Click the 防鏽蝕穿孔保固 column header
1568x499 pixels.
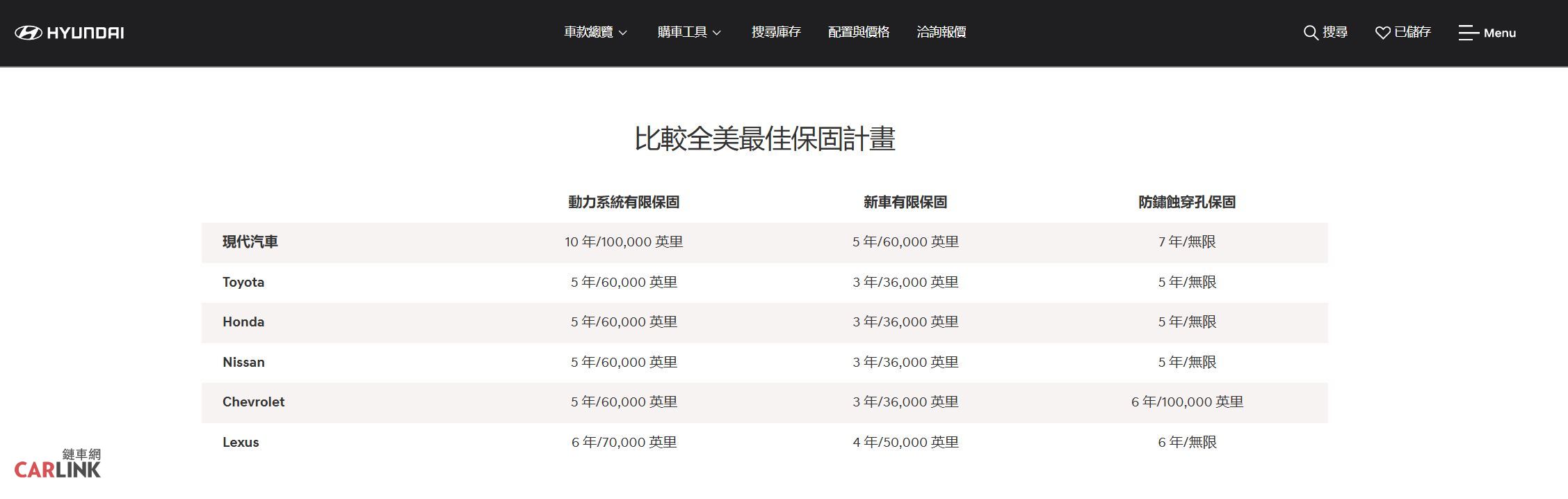(x=1187, y=202)
